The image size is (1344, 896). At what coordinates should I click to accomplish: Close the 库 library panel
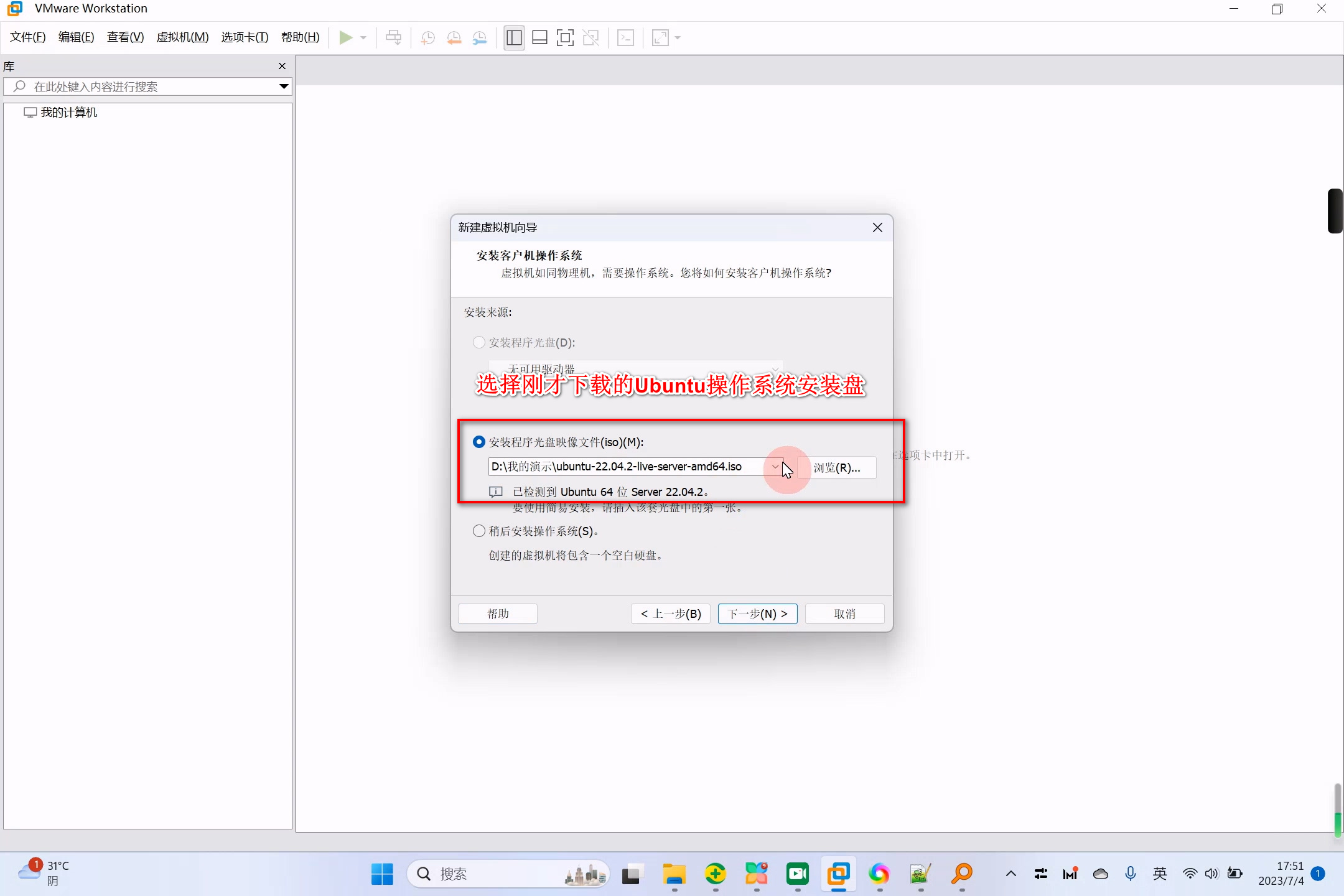pyautogui.click(x=282, y=66)
